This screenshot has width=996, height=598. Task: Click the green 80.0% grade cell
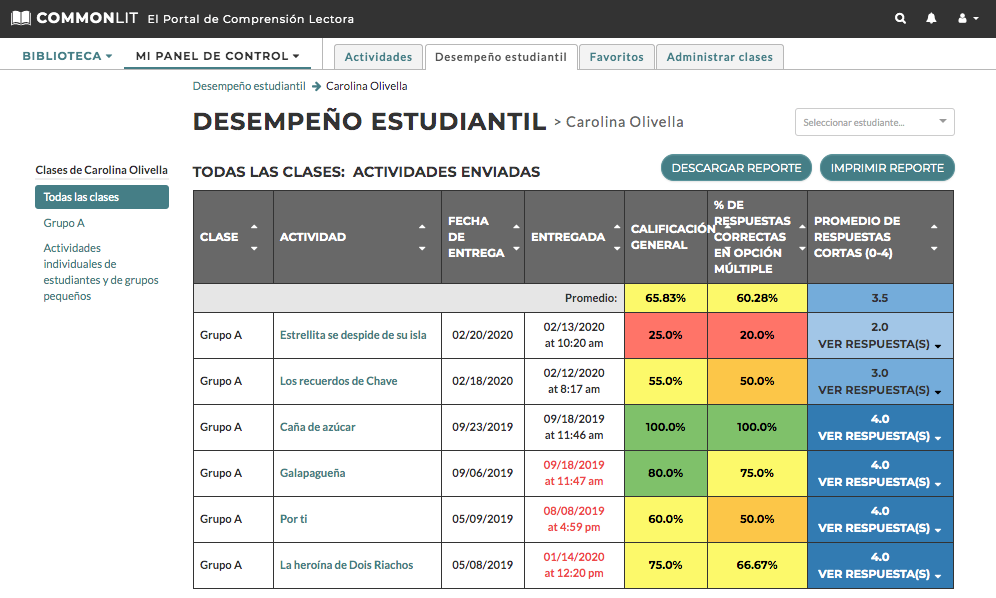point(666,473)
